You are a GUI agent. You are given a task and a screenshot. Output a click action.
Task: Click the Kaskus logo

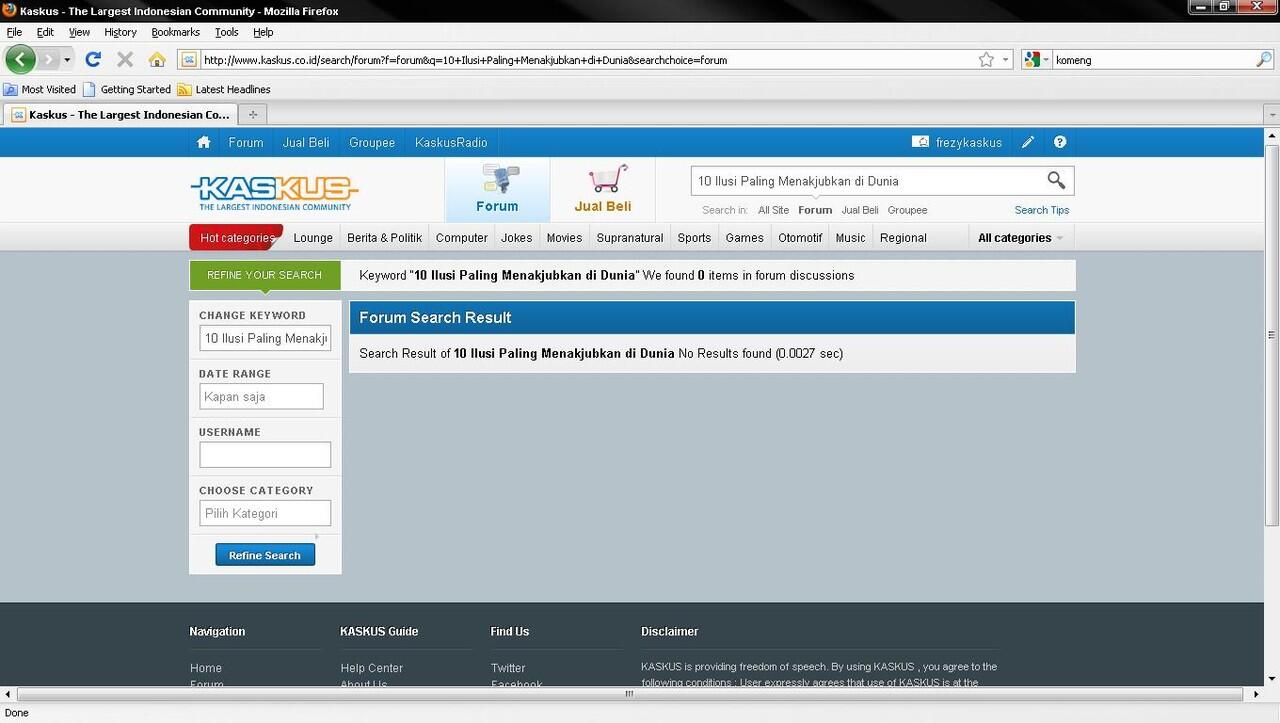274,192
